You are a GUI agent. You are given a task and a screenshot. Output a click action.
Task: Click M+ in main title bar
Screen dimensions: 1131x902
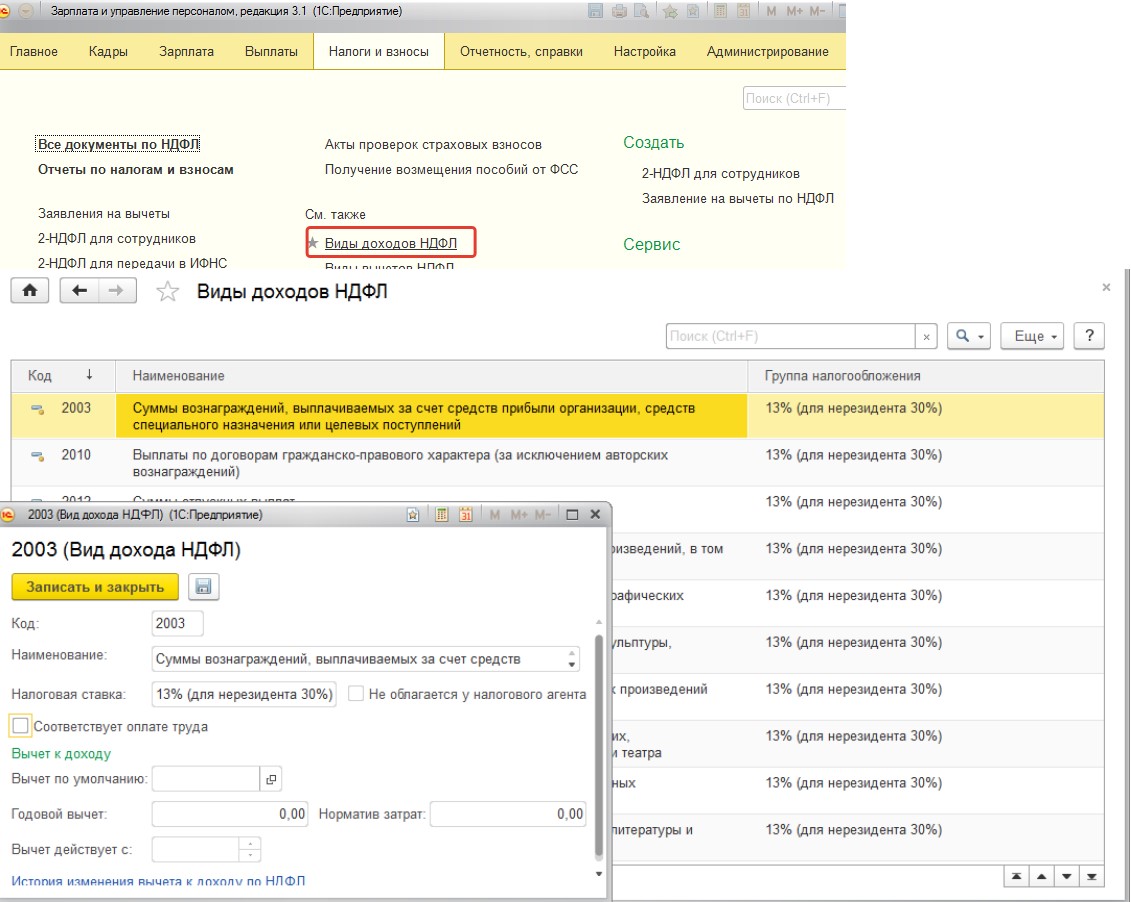(x=794, y=11)
